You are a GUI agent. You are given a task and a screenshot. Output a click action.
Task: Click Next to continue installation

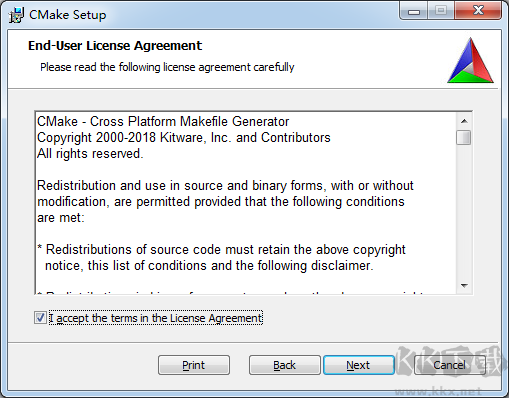(359, 365)
